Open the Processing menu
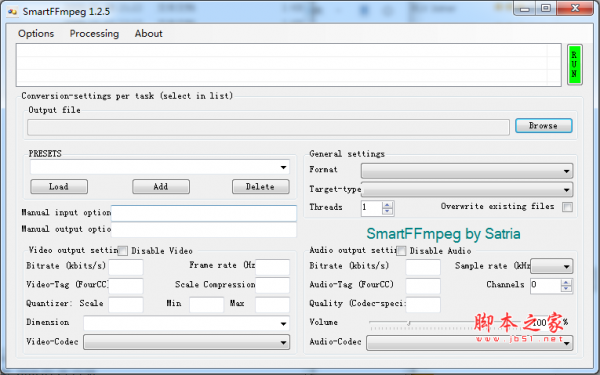 click(x=94, y=34)
